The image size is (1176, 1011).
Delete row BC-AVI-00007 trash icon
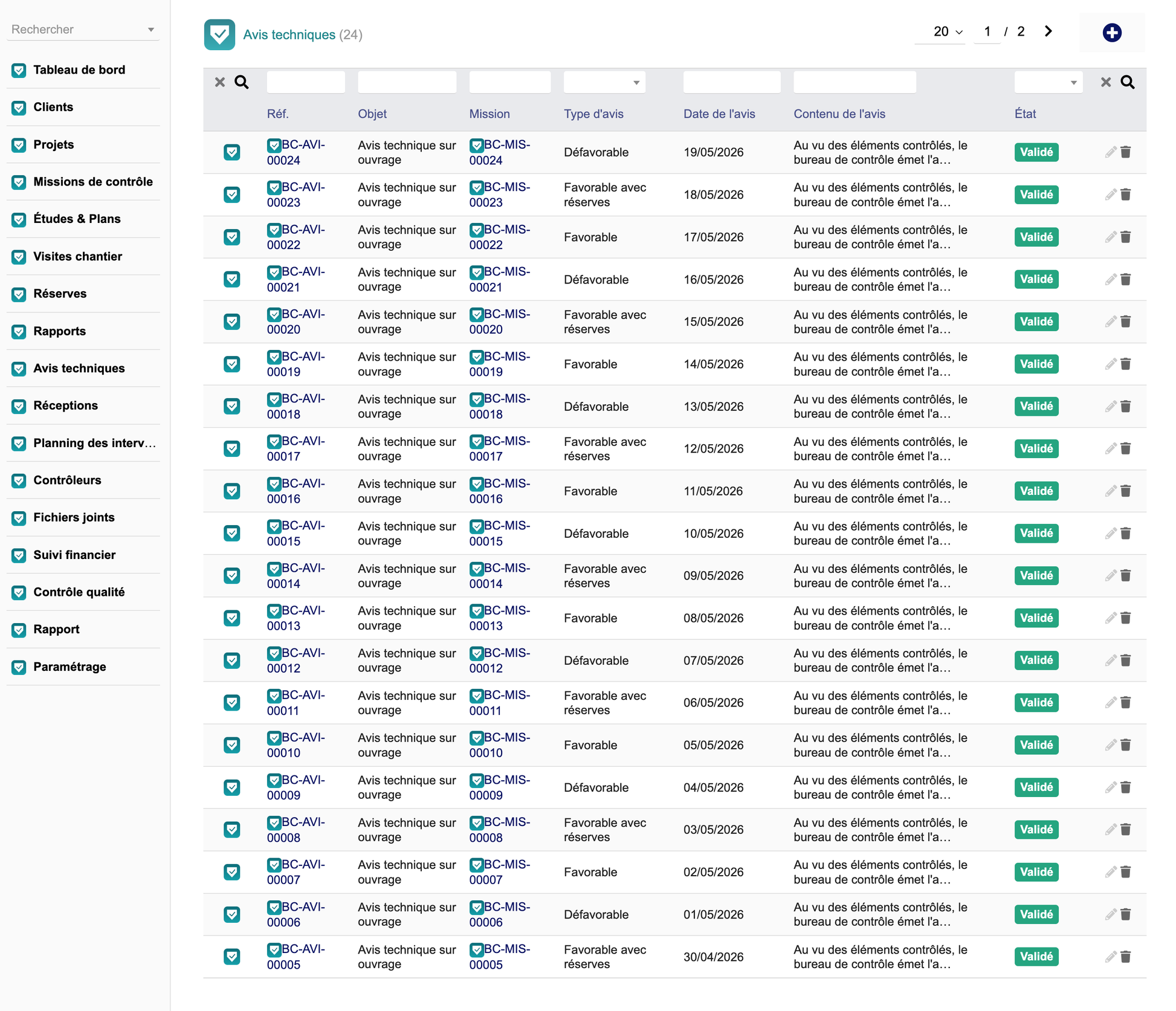coord(1126,872)
